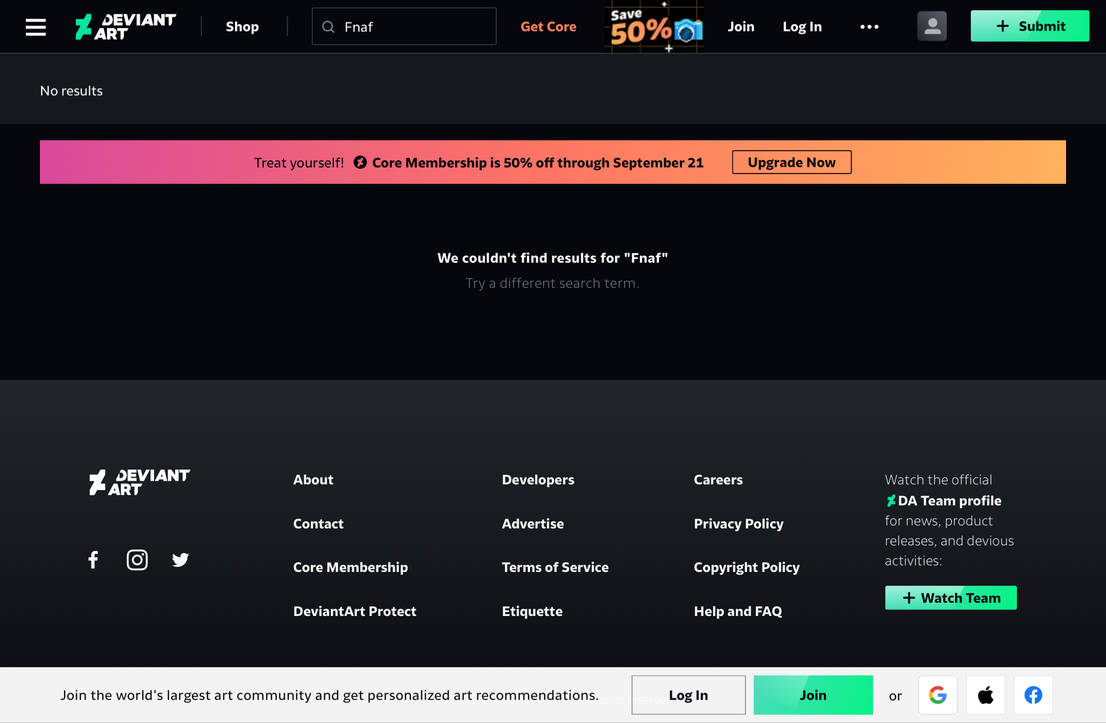The image size is (1106, 723).
Task: Click Log In on bottom bar
Action: point(688,695)
